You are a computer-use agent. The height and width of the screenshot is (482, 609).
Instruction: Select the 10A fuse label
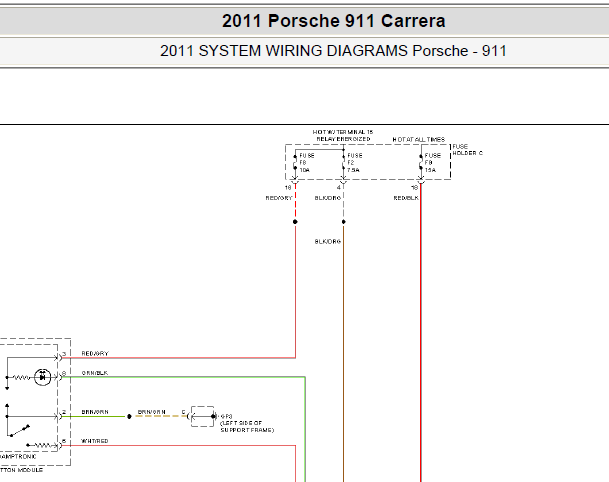tap(307, 163)
